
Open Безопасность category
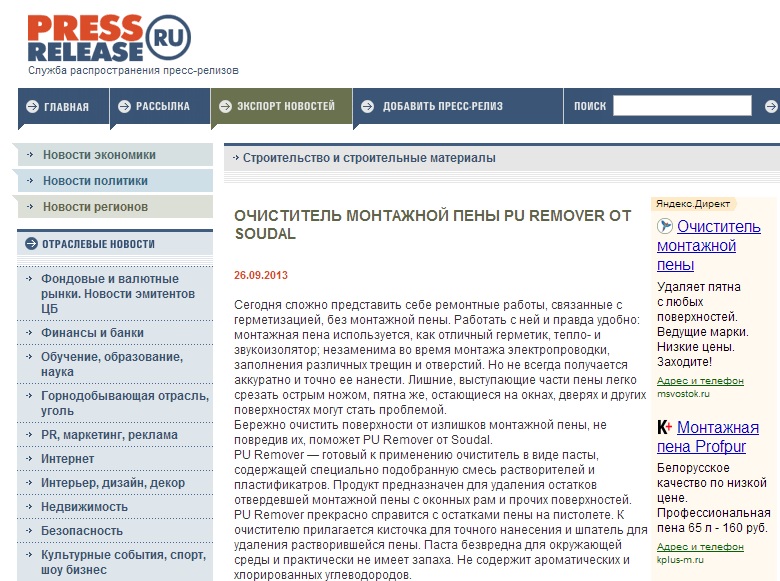click(82, 530)
